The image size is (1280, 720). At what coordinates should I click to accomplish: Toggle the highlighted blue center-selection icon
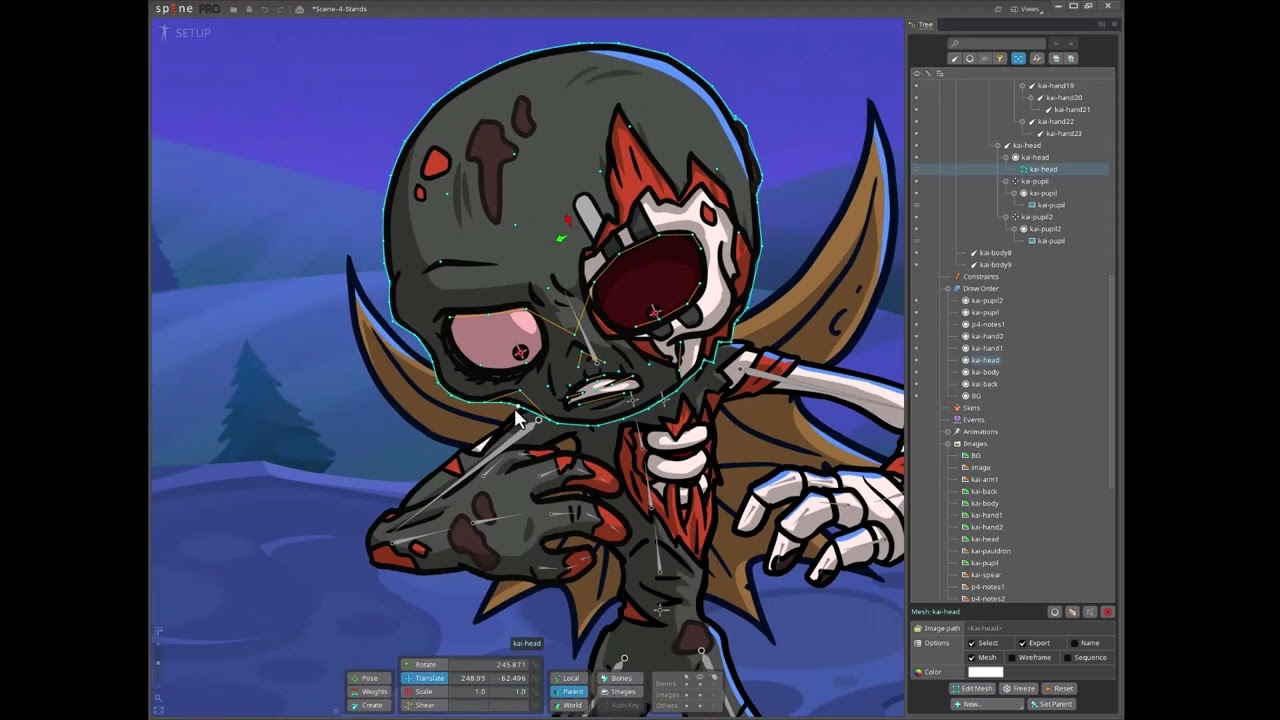[1018, 59]
